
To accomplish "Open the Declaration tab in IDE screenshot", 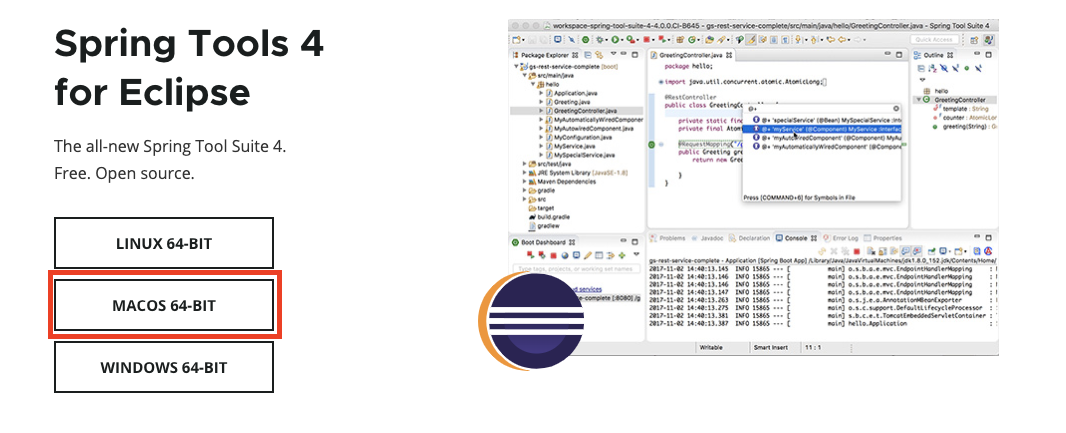I will (750, 238).
